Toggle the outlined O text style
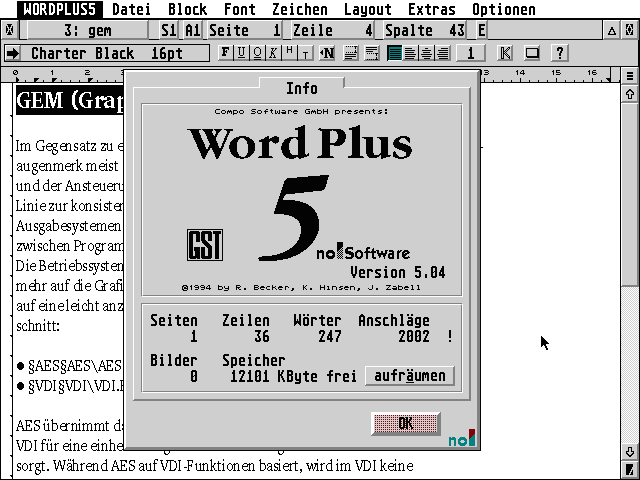Viewport: 640px width, 480px height. [257, 53]
